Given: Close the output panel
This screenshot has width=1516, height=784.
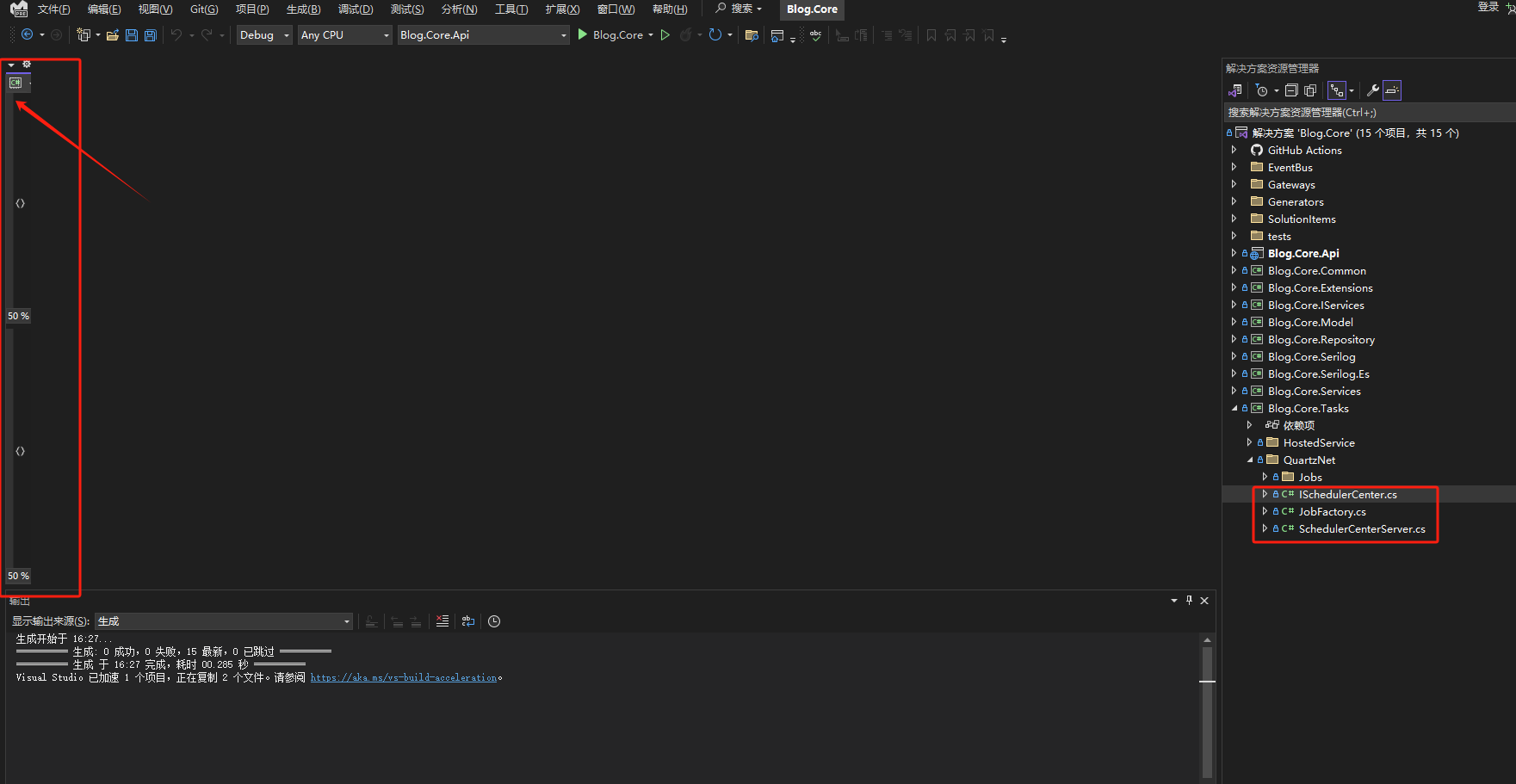Looking at the screenshot, I should (x=1204, y=601).
